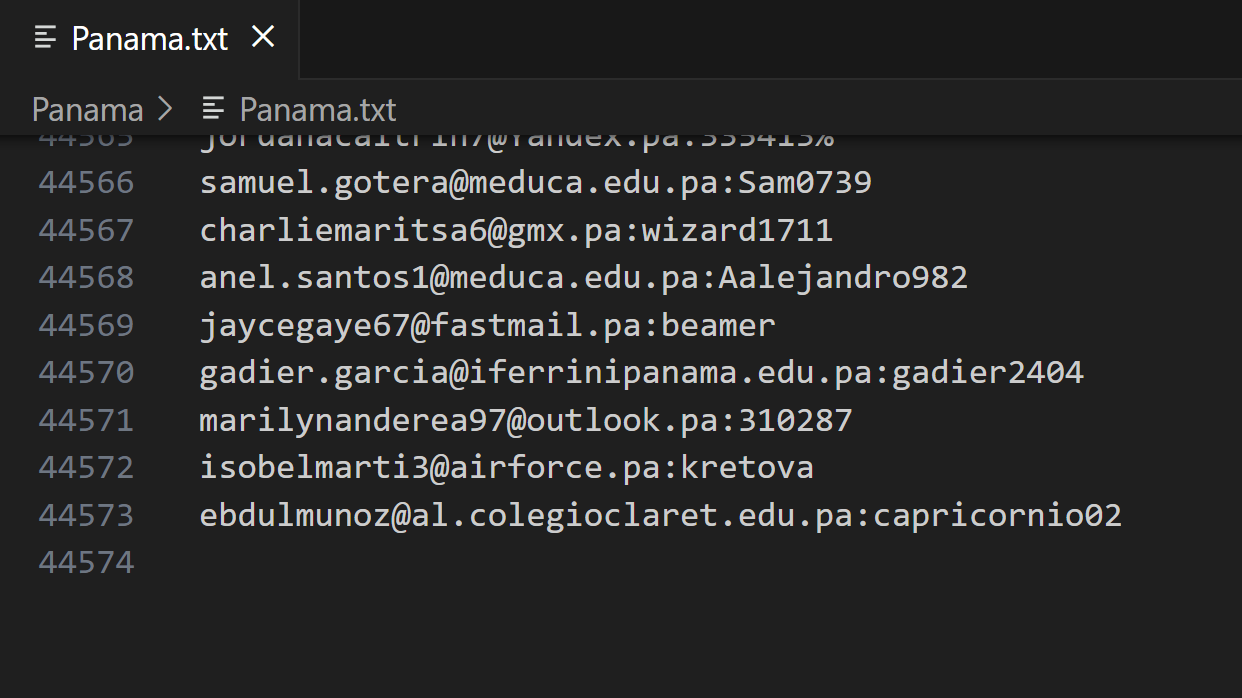Switch to the Panama.txt tab
The image size is (1242, 698).
coord(150,39)
